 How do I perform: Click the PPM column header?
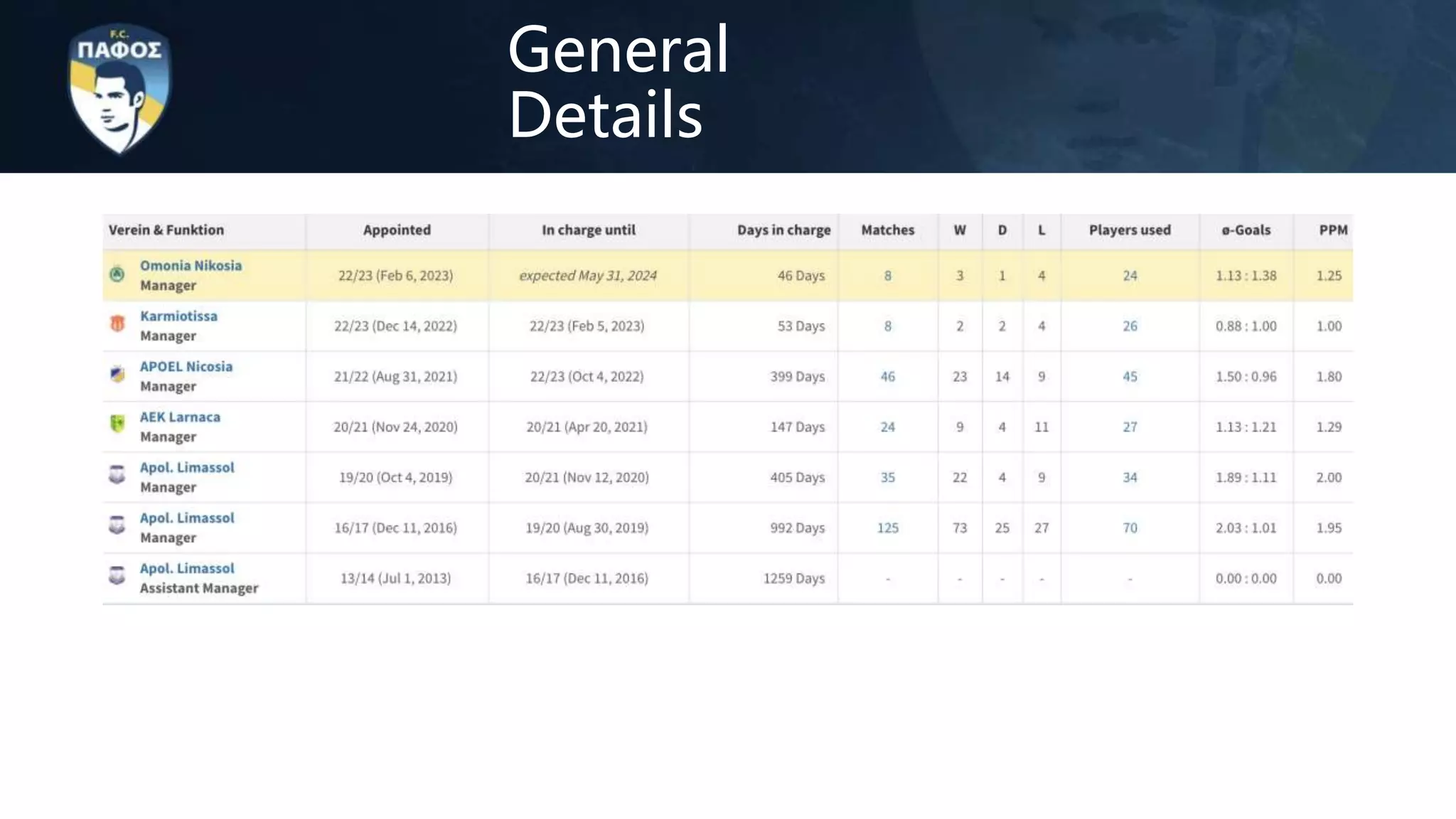click(x=1332, y=230)
